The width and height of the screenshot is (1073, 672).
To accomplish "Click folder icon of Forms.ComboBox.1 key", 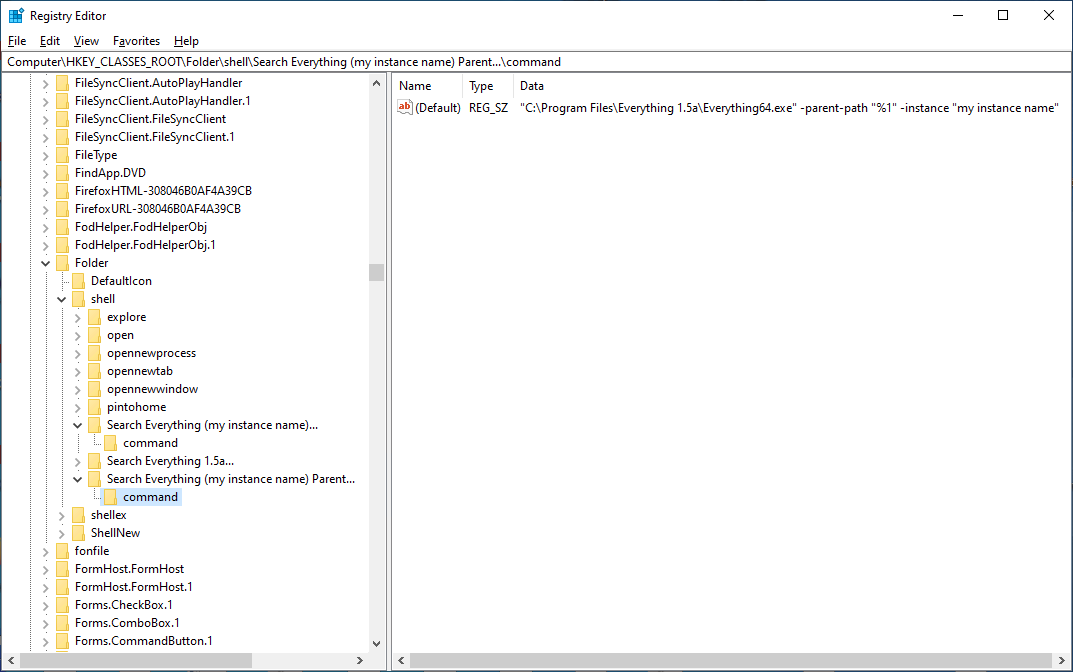I will (62, 623).
